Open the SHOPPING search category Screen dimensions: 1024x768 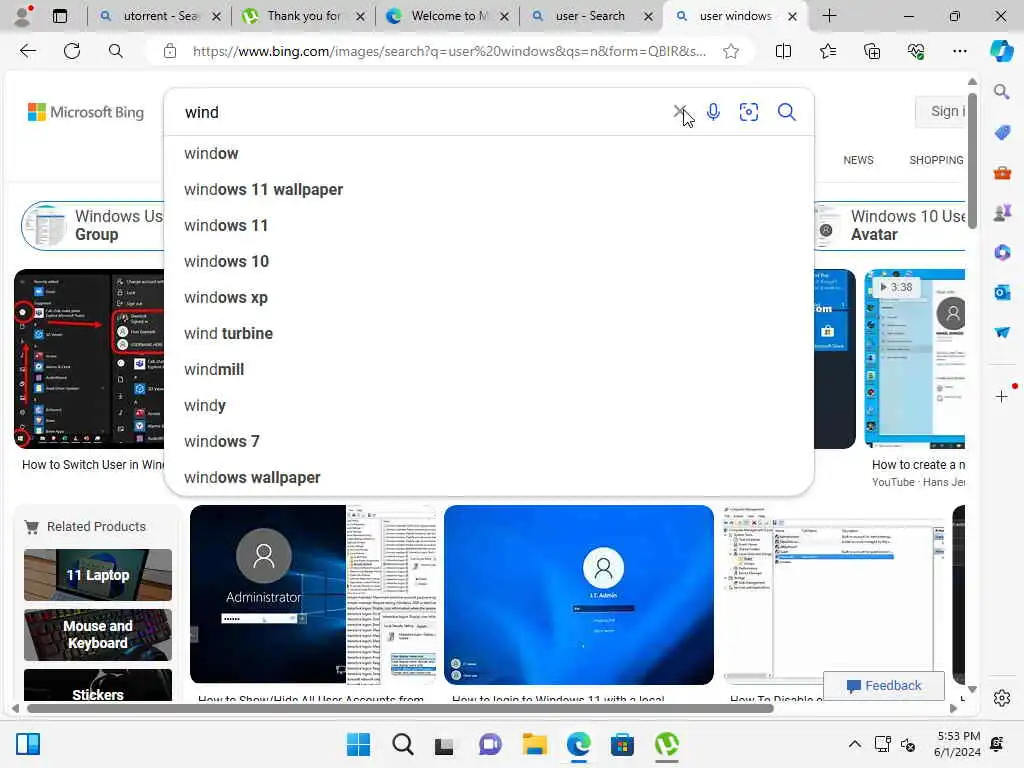[936, 160]
